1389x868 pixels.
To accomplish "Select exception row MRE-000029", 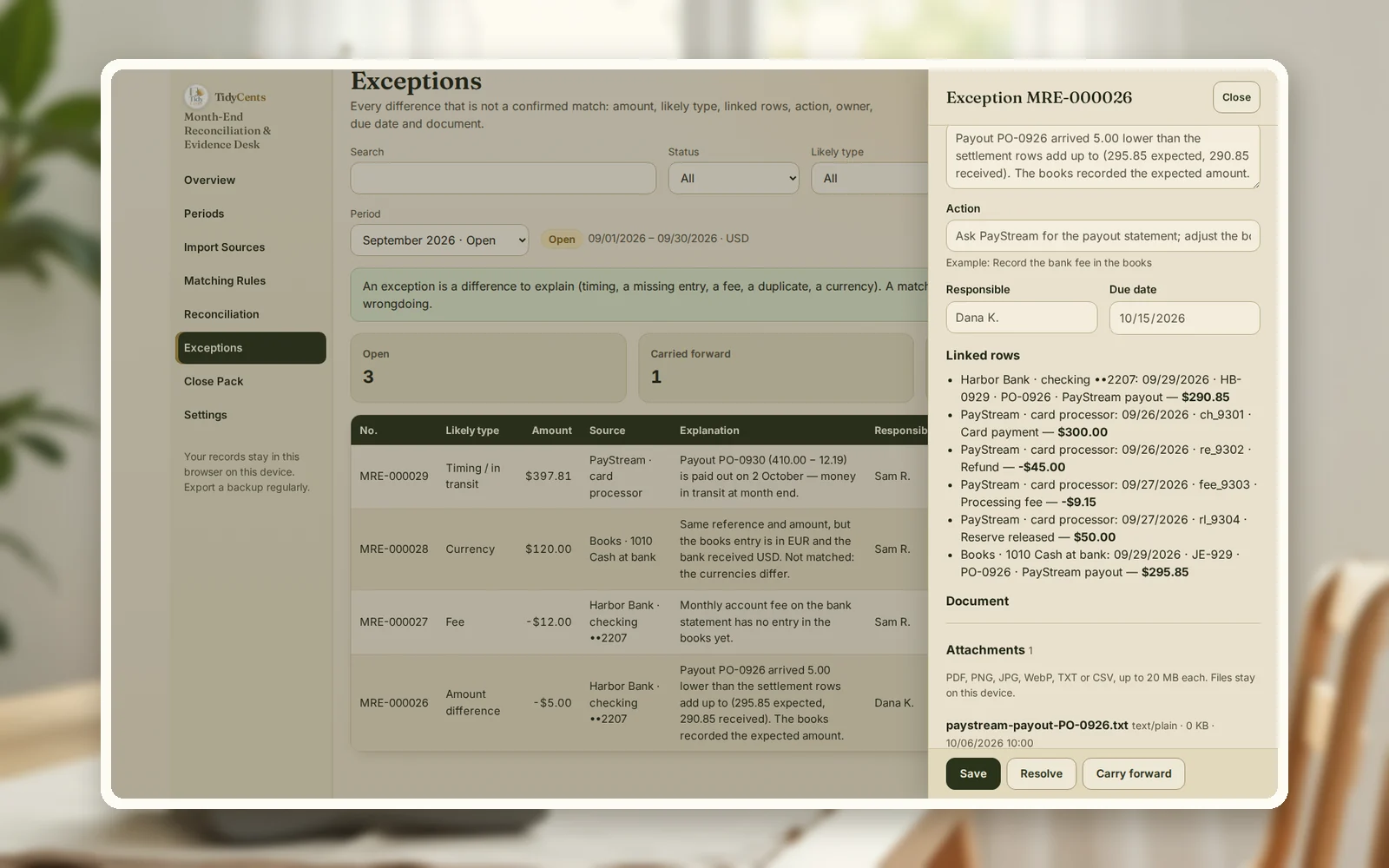I will [x=640, y=477].
